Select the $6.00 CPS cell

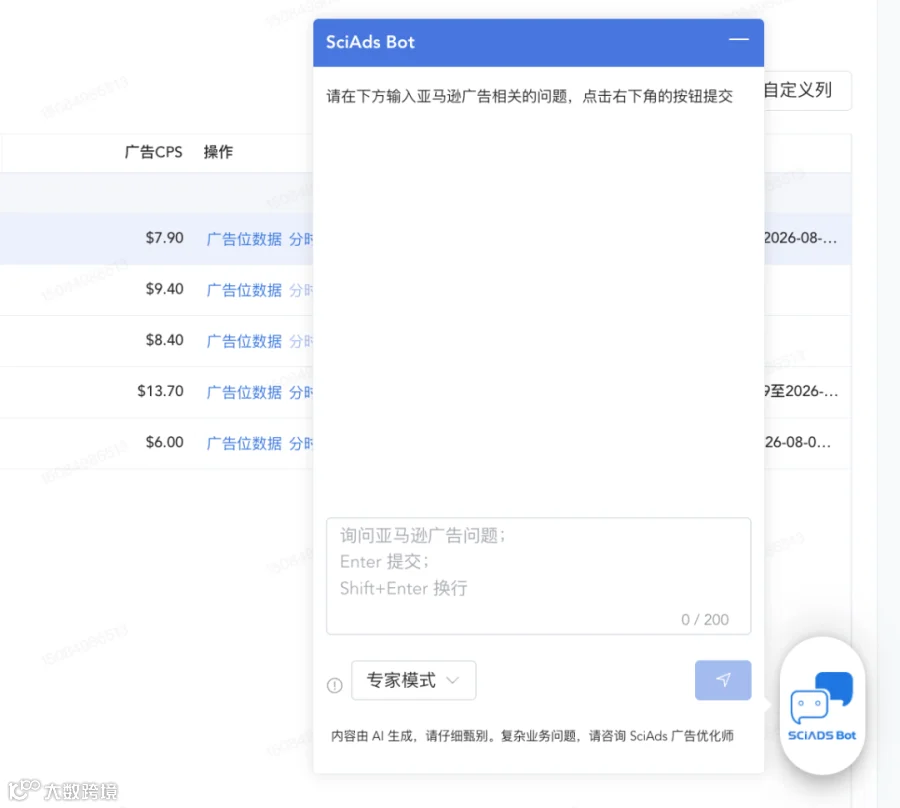pyautogui.click(x=164, y=442)
